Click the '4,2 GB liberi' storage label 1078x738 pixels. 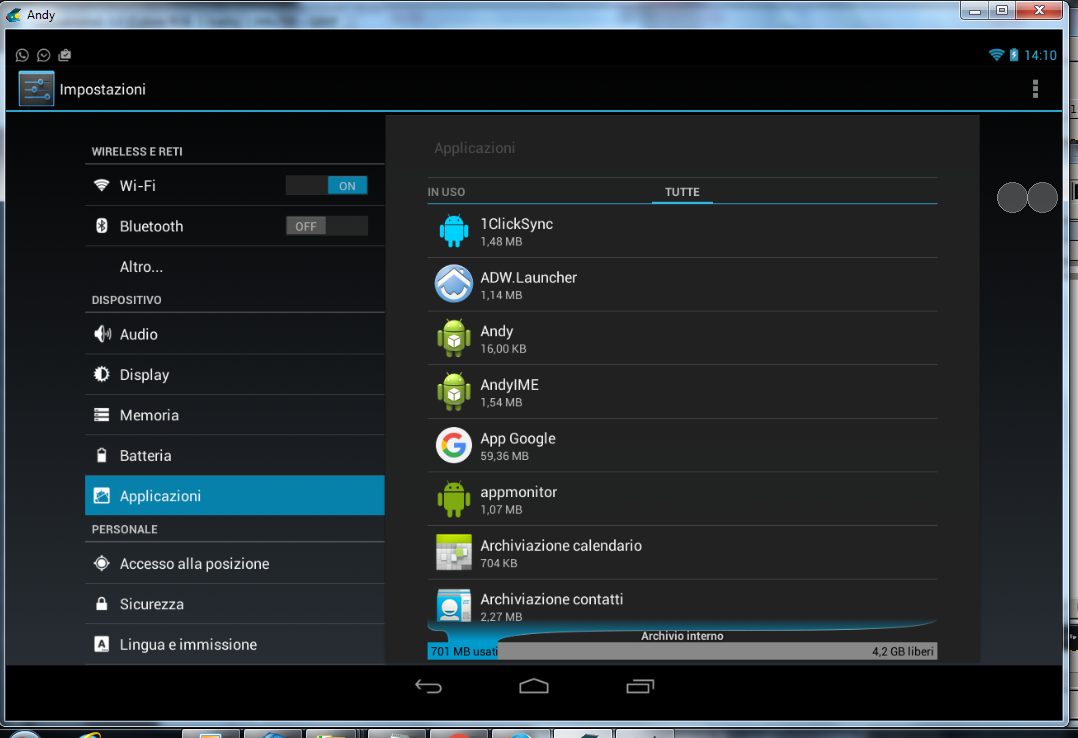pos(903,651)
